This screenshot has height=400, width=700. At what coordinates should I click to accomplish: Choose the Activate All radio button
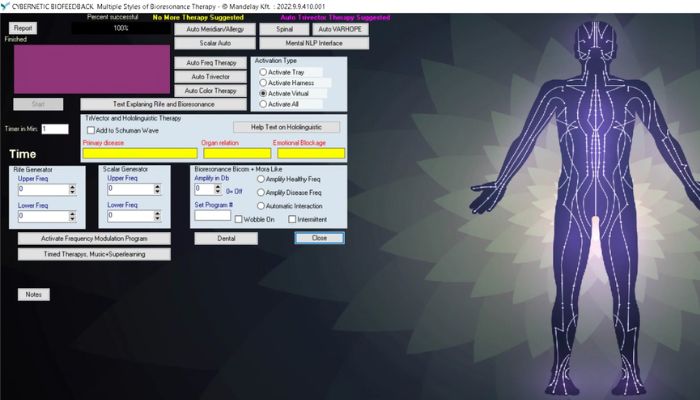click(x=263, y=104)
